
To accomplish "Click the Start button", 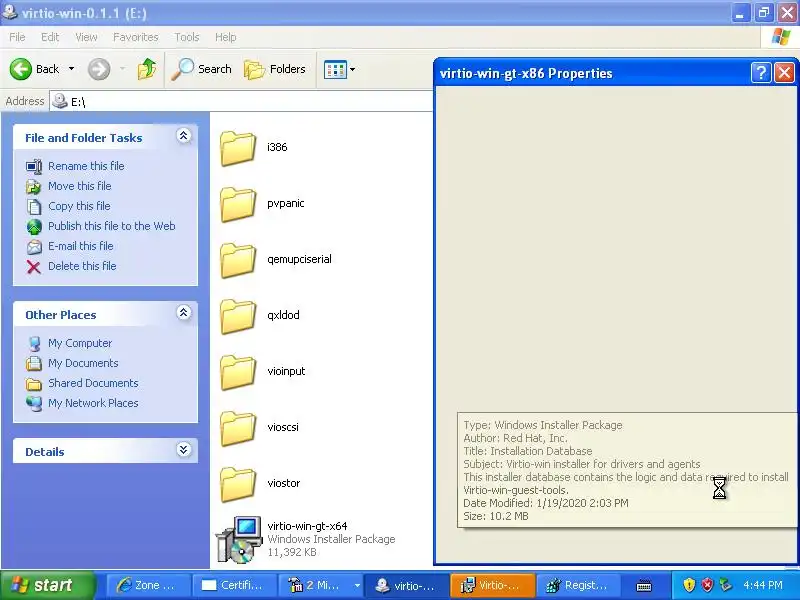I will click(47, 585).
